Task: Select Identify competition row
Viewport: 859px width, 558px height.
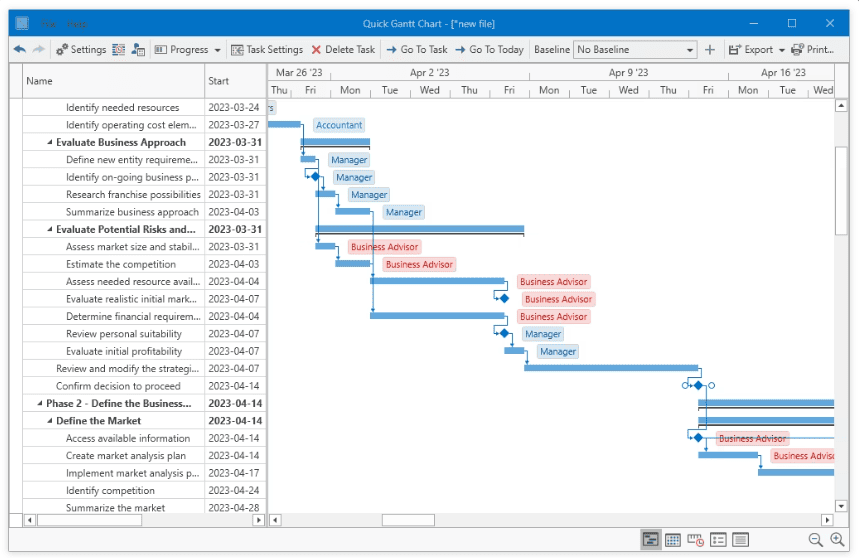Action: pos(144,491)
